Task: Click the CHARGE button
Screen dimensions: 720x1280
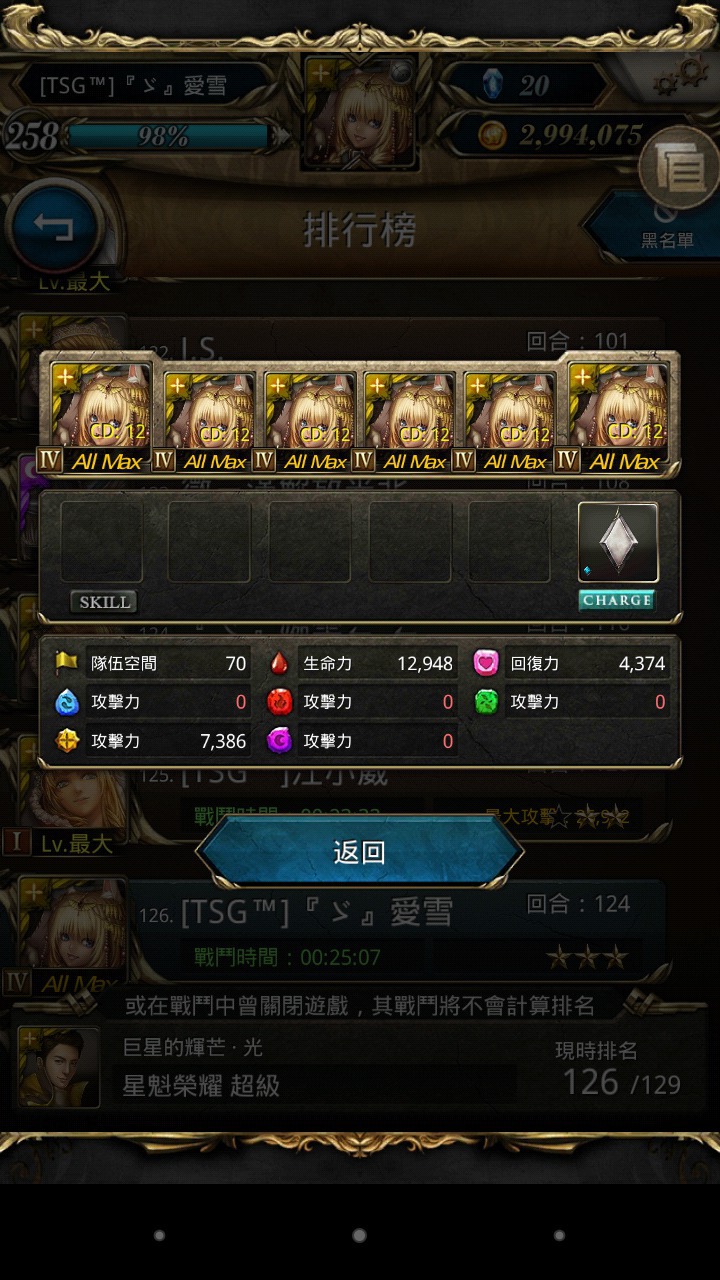Action: point(617,600)
